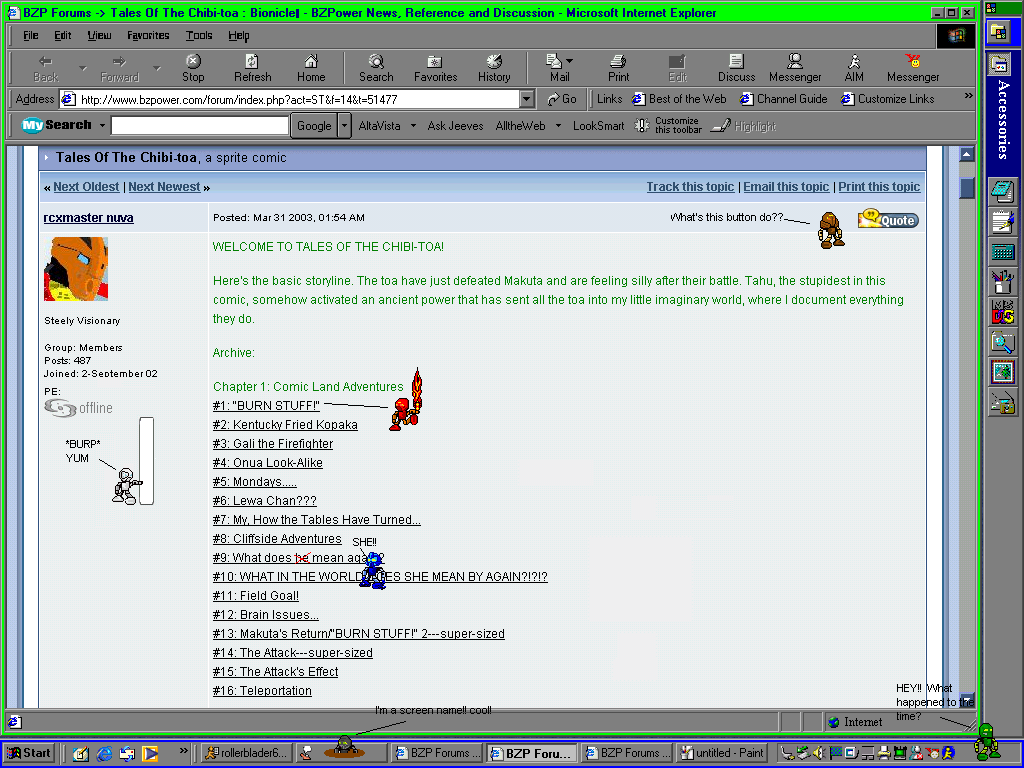Open the Help menu
Screen dimensions: 1024x768
238,35
